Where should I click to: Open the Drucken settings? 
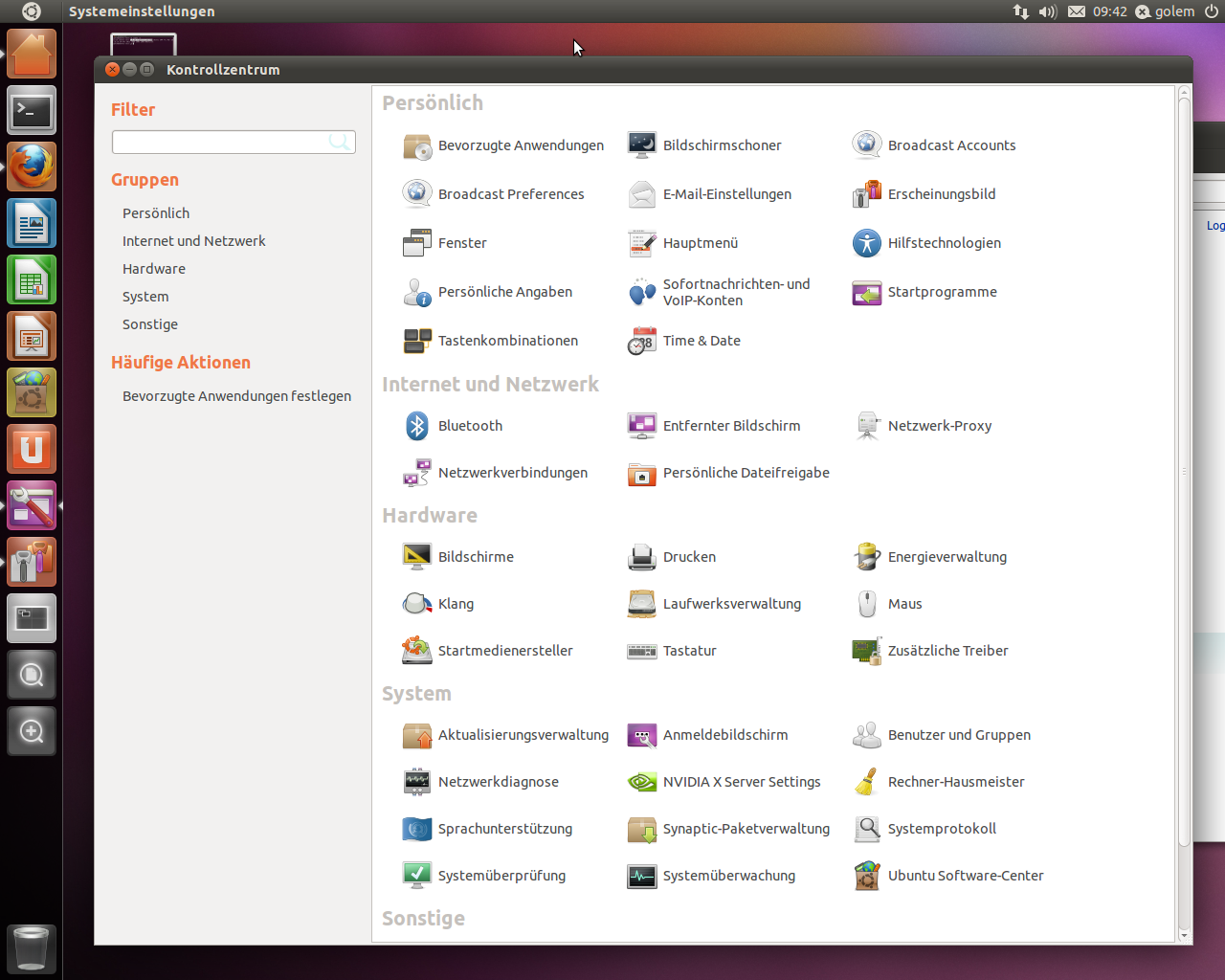coord(688,557)
